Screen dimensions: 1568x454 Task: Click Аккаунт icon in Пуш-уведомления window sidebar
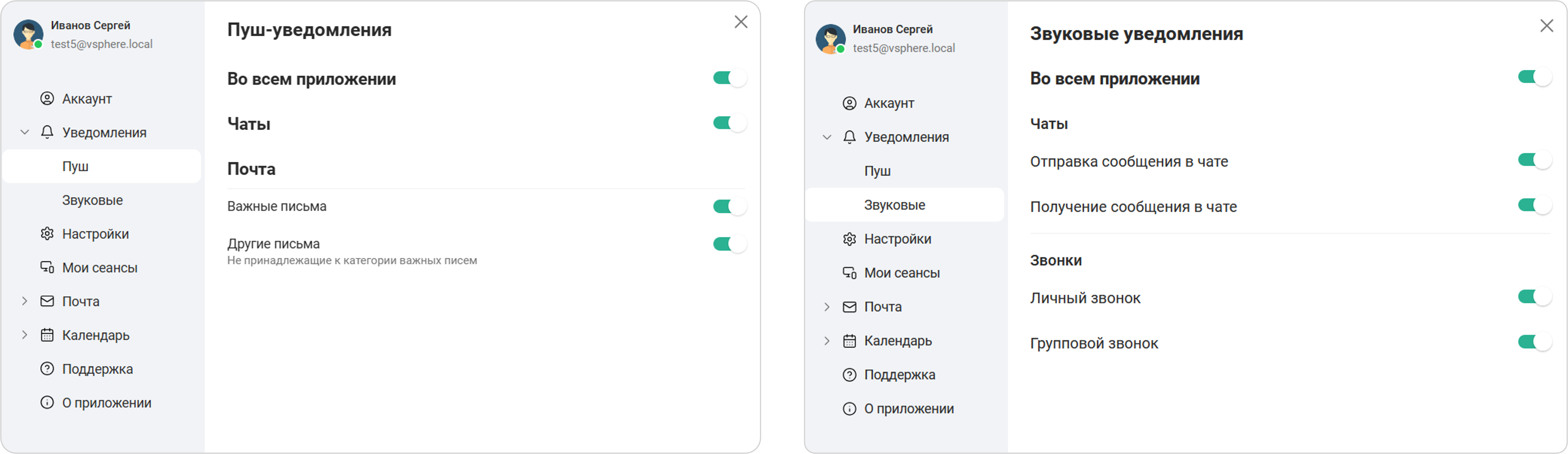pyautogui.click(x=47, y=99)
